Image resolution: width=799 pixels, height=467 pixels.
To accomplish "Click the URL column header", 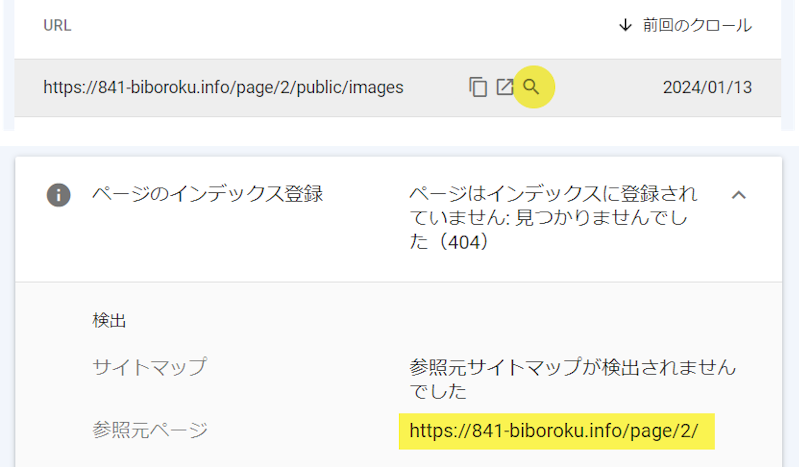I will pos(57,25).
